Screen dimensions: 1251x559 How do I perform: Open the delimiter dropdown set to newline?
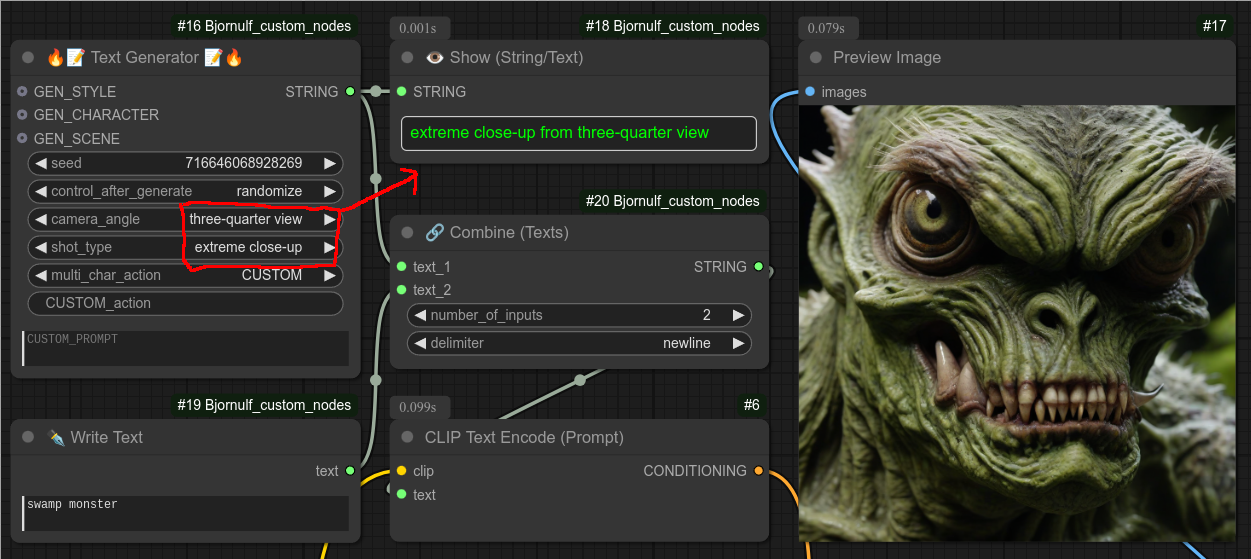click(x=579, y=343)
